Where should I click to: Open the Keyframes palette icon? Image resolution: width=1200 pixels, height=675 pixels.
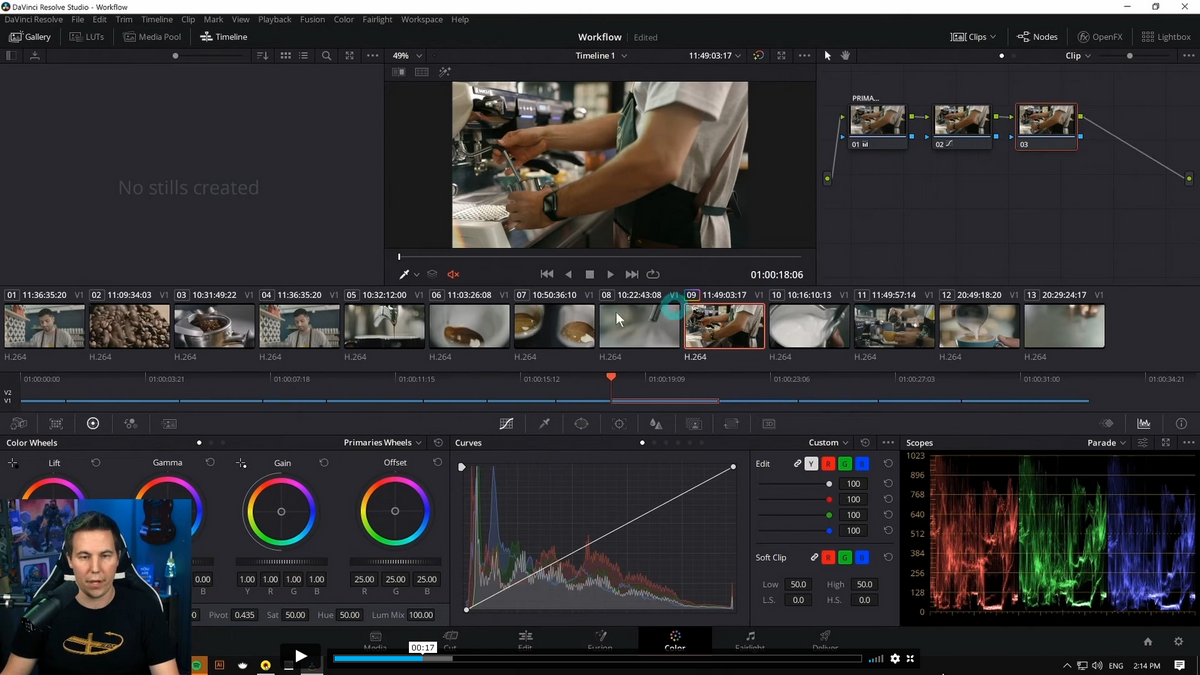(x=1107, y=424)
